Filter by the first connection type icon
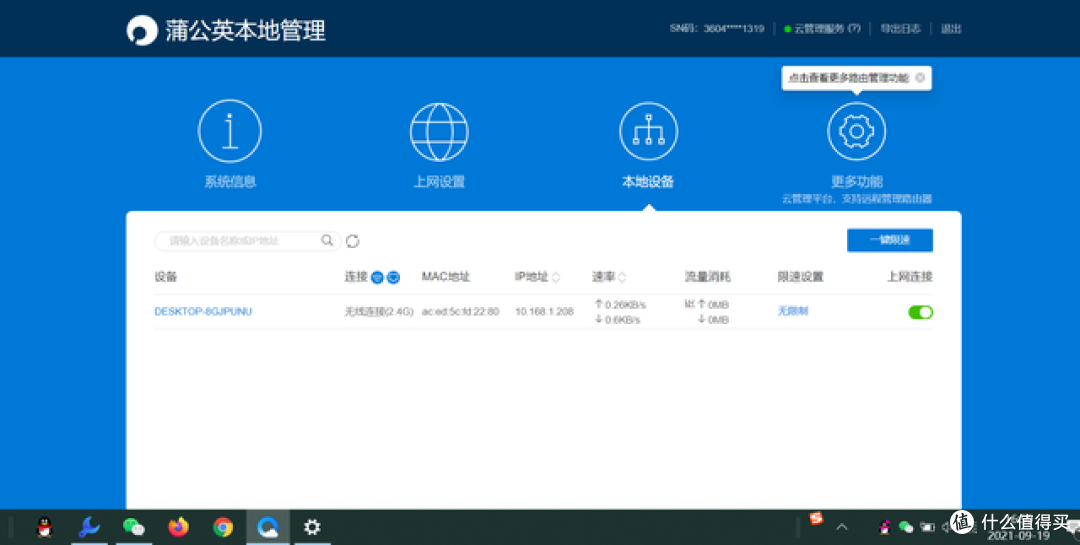The width and height of the screenshot is (1080, 545). (377, 277)
